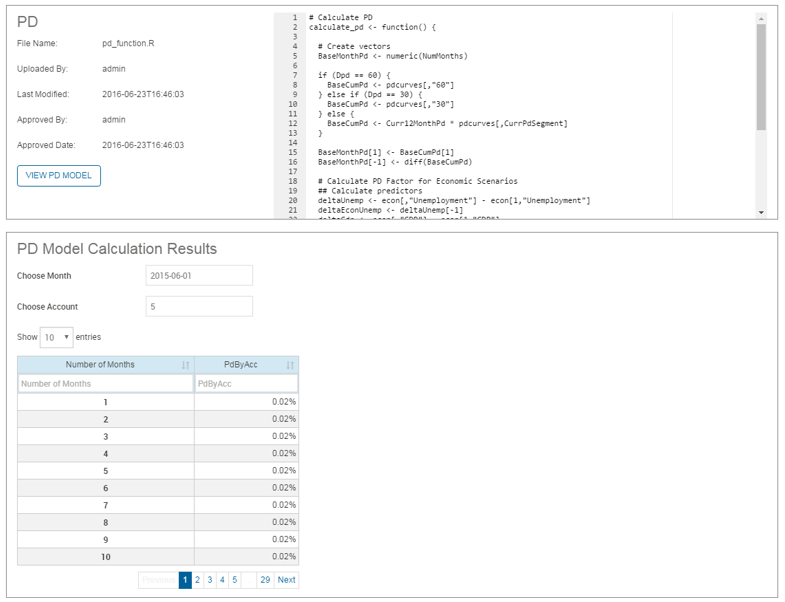Click the code viewer scroll-down arrow
Screen dimensions: 785x602
coord(761,212)
